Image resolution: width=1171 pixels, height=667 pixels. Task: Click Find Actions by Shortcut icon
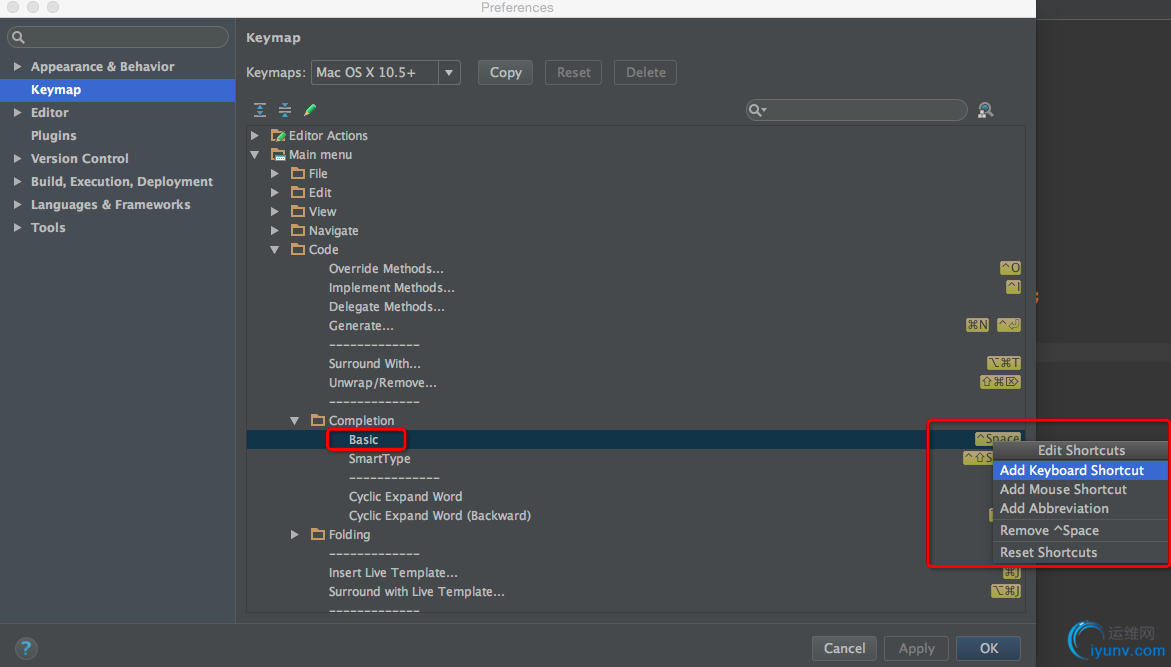(x=986, y=110)
